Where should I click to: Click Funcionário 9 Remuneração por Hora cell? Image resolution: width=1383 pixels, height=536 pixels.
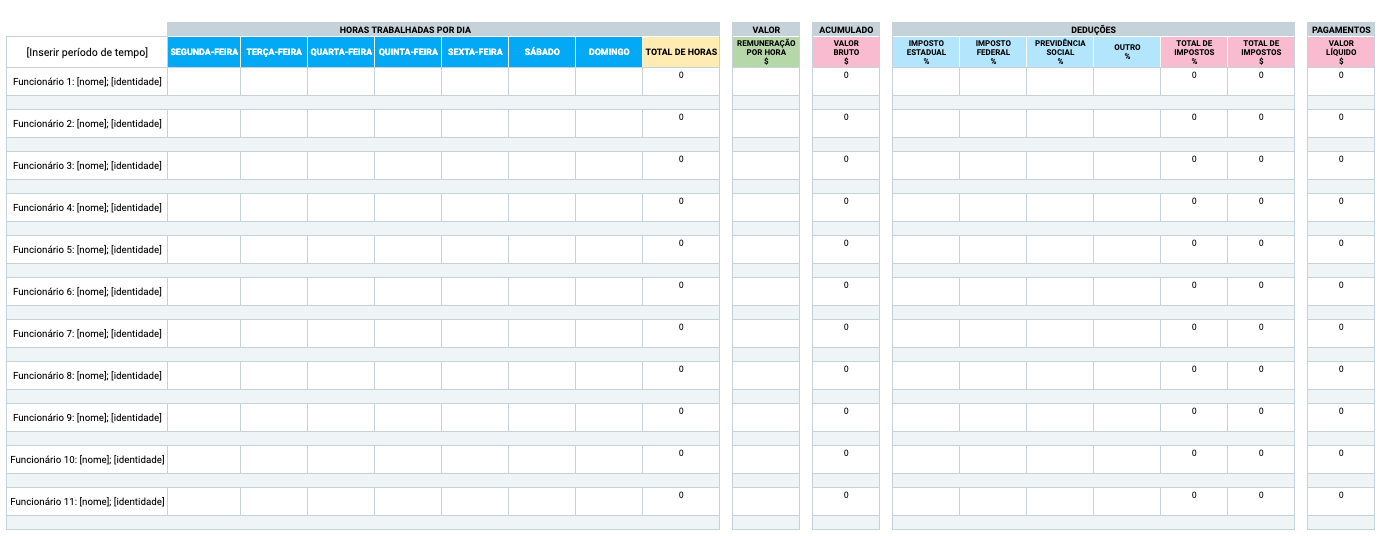[766, 418]
